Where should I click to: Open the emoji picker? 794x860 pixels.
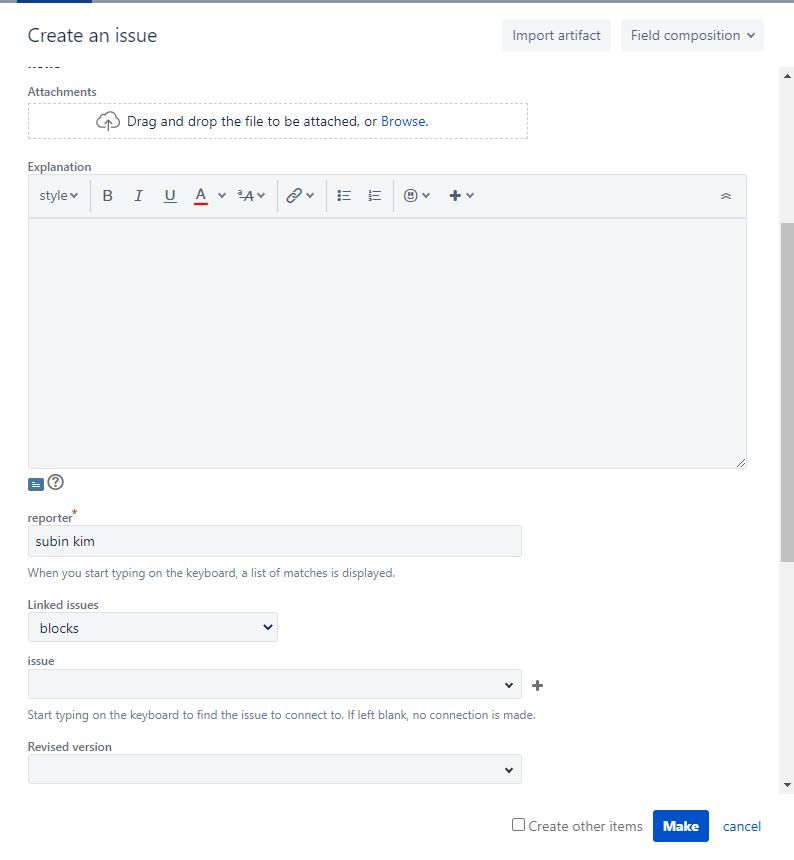point(416,196)
